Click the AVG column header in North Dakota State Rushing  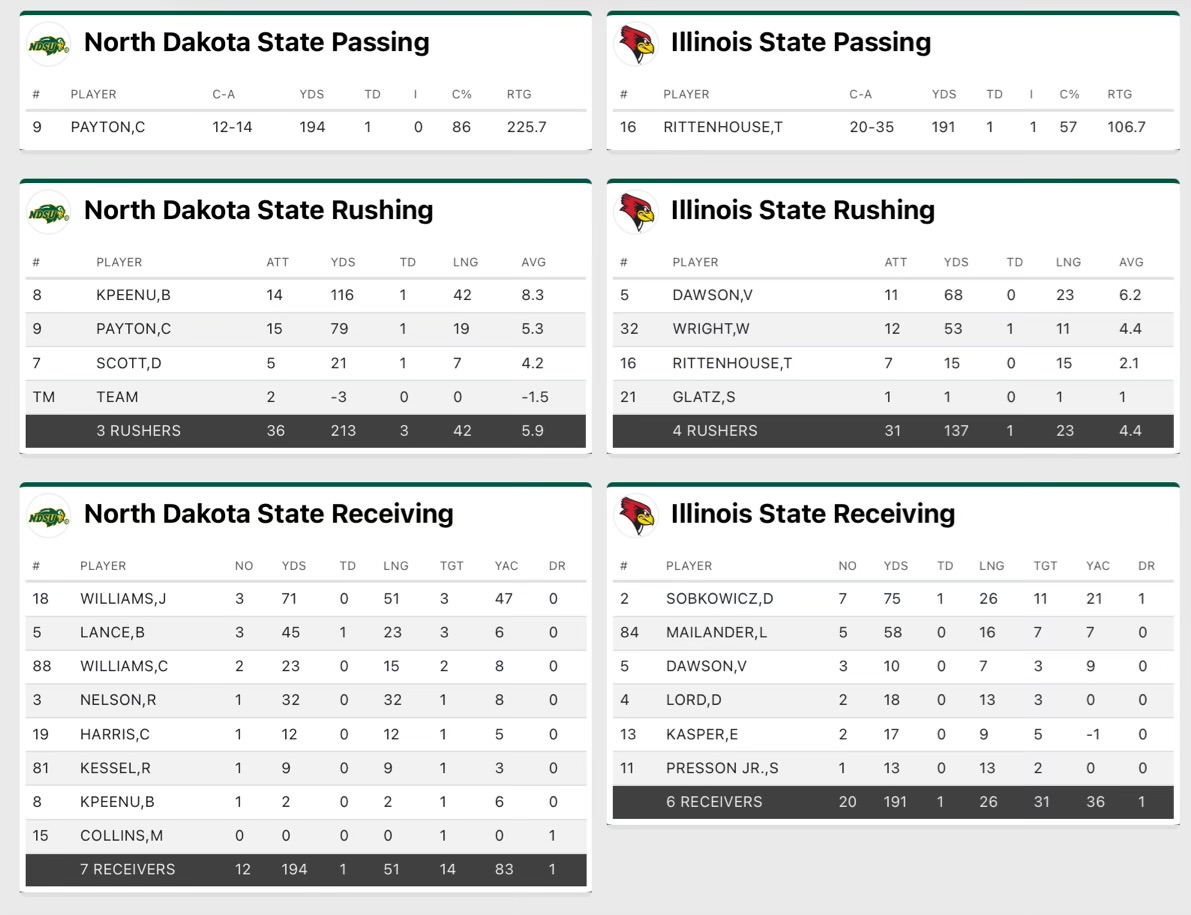(534, 262)
